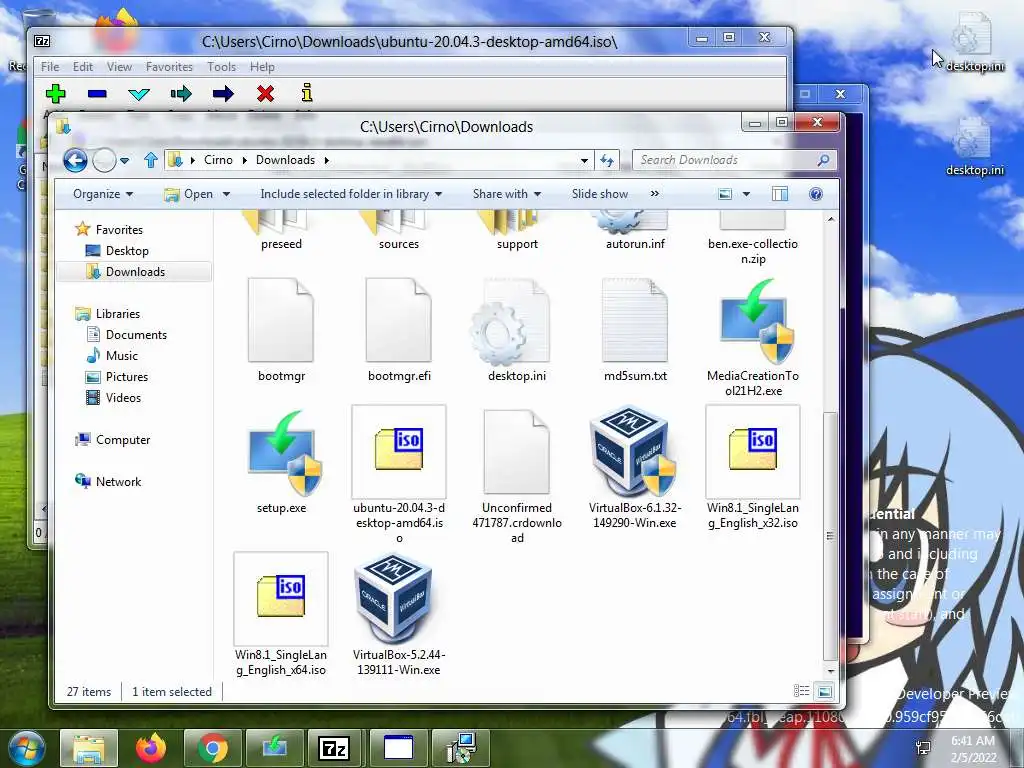Switch to 7-Zip in taskbar

pos(334,748)
